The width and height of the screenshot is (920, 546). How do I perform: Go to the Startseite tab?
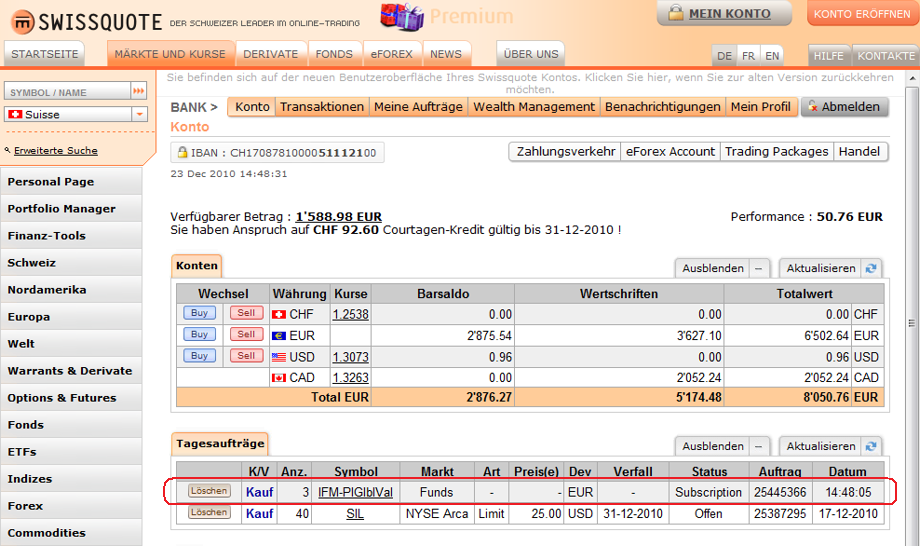(x=45, y=54)
